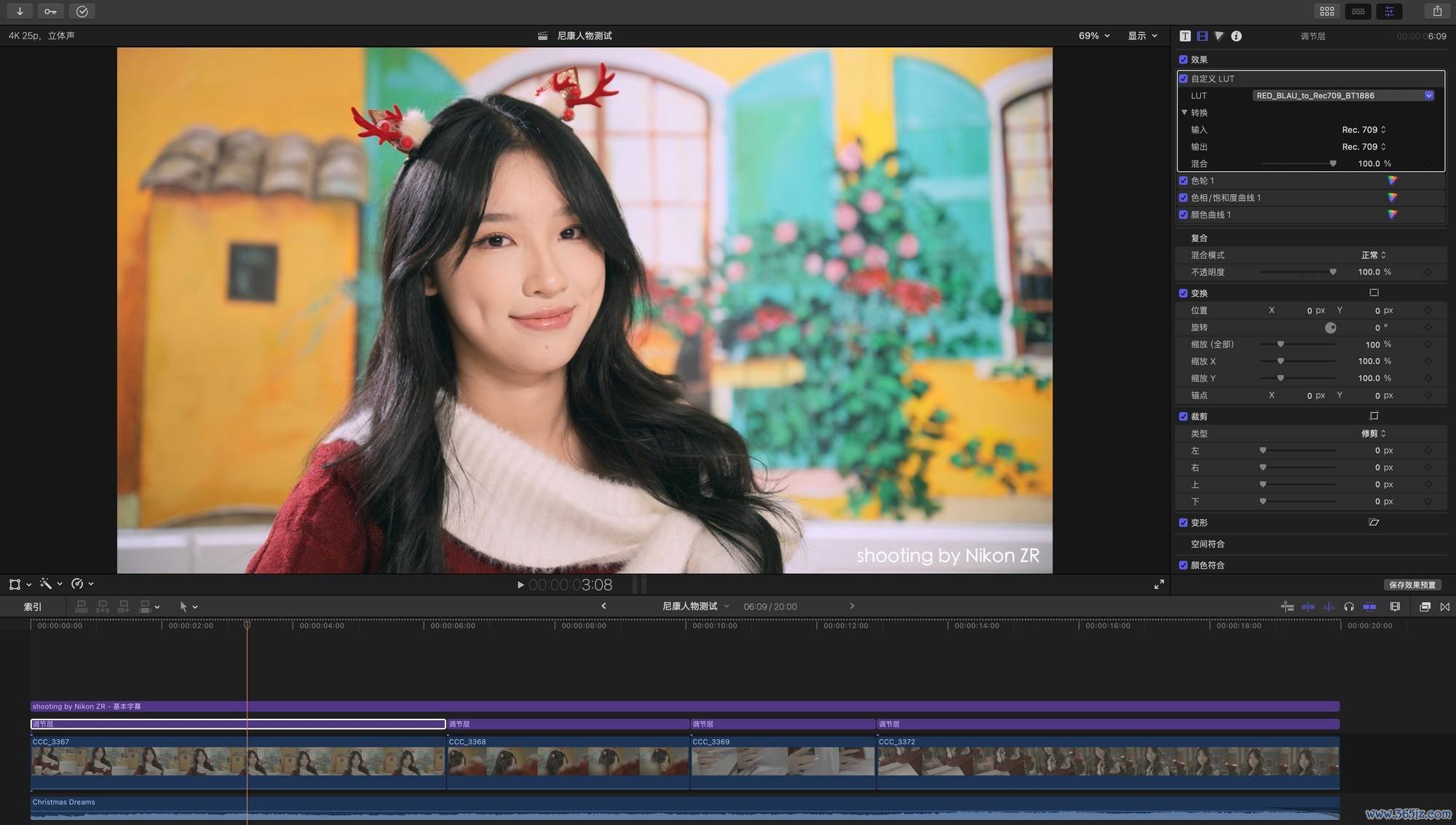Screen dimensions: 1456x825
Task: Open the 69% viewer zoom dropdown
Action: coord(1093,36)
